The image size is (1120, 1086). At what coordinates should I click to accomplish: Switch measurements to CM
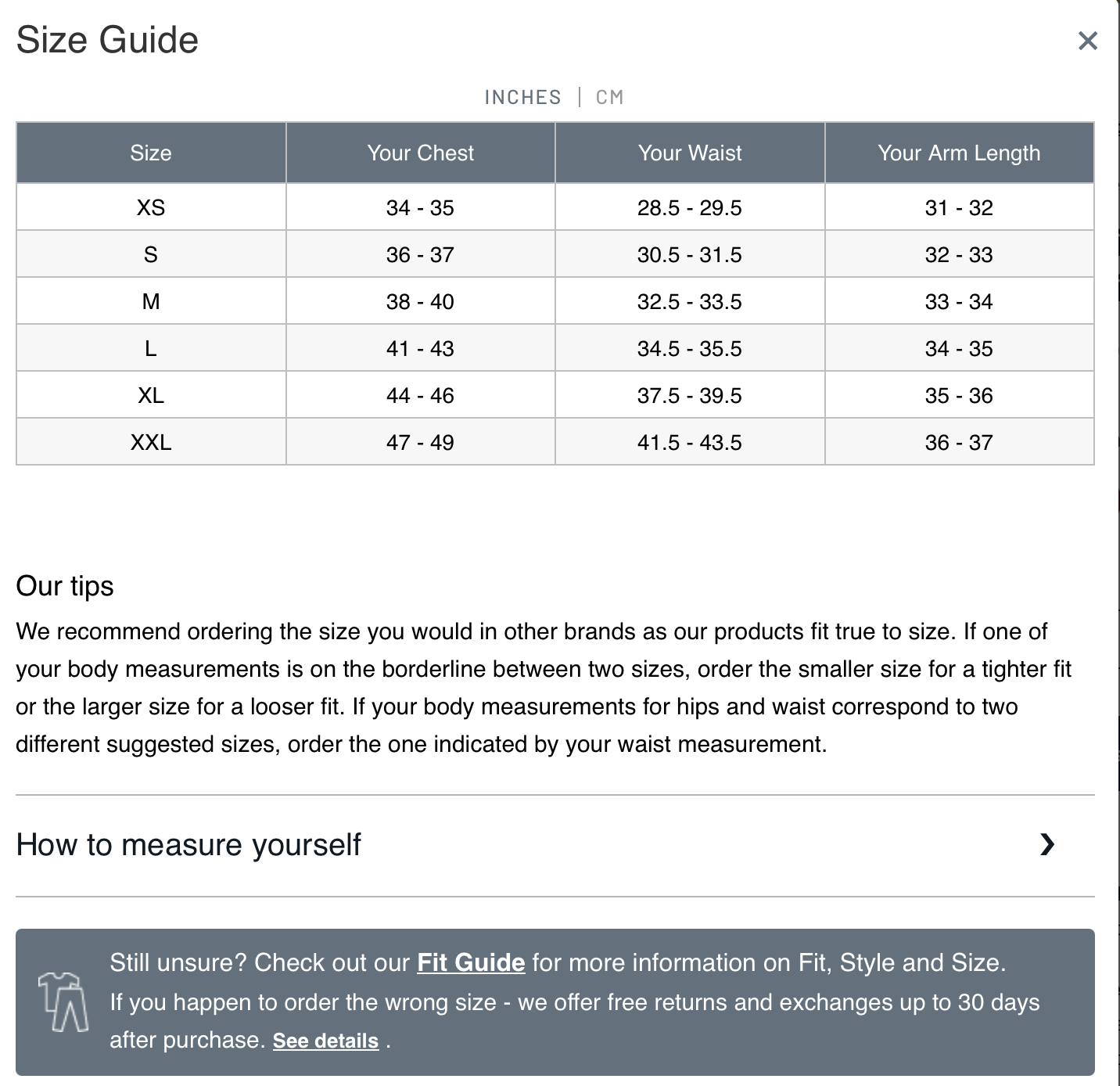pos(609,97)
